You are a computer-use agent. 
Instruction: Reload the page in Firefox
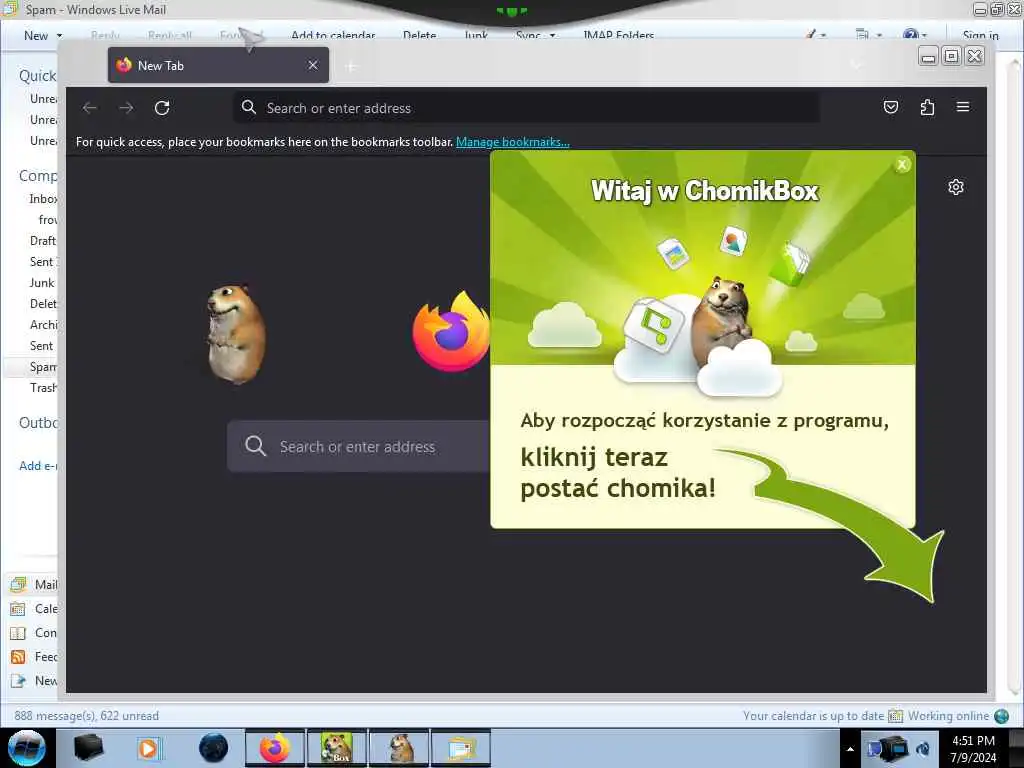pyautogui.click(x=162, y=108)
